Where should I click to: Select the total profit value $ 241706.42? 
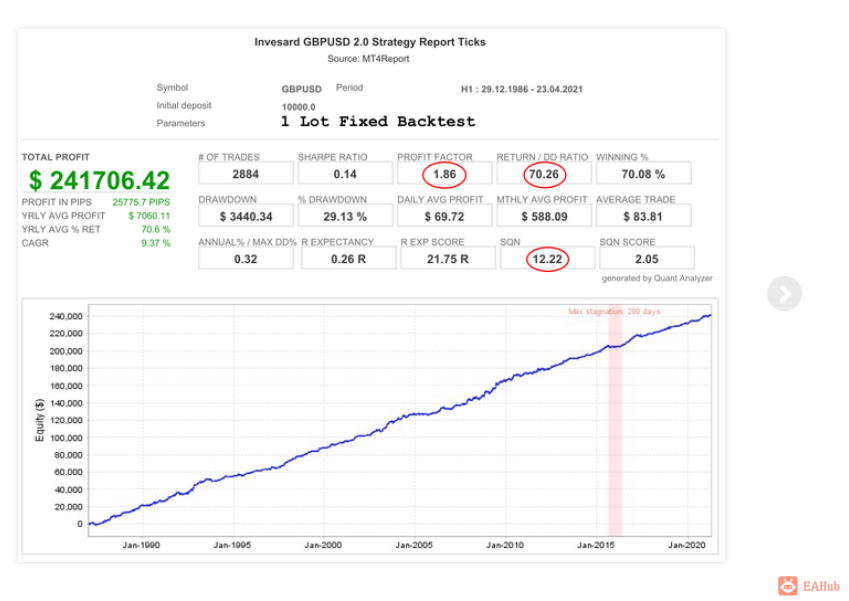tap(99, 180)
